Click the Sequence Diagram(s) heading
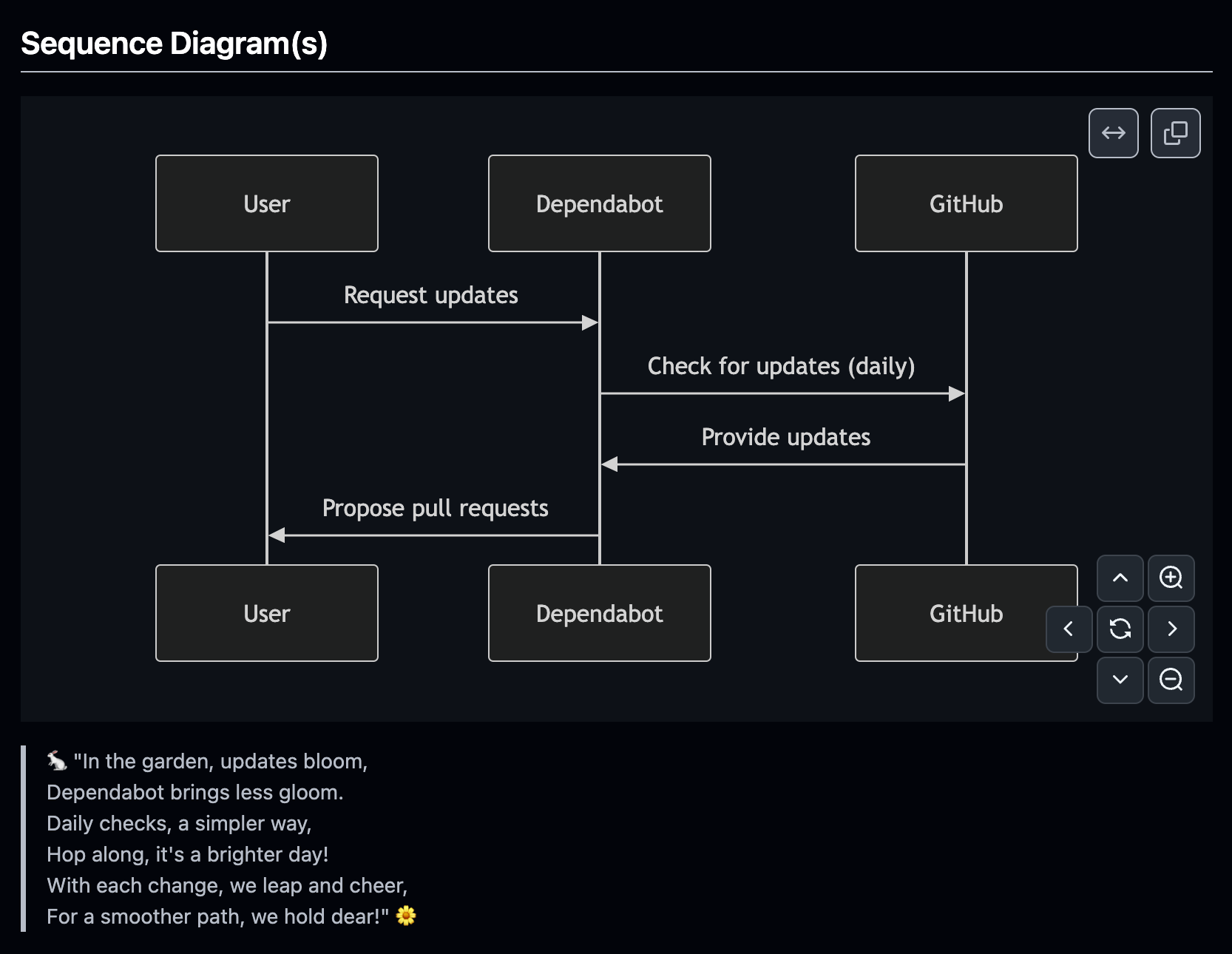The image size is (1232, 954). tap(175, 44)
